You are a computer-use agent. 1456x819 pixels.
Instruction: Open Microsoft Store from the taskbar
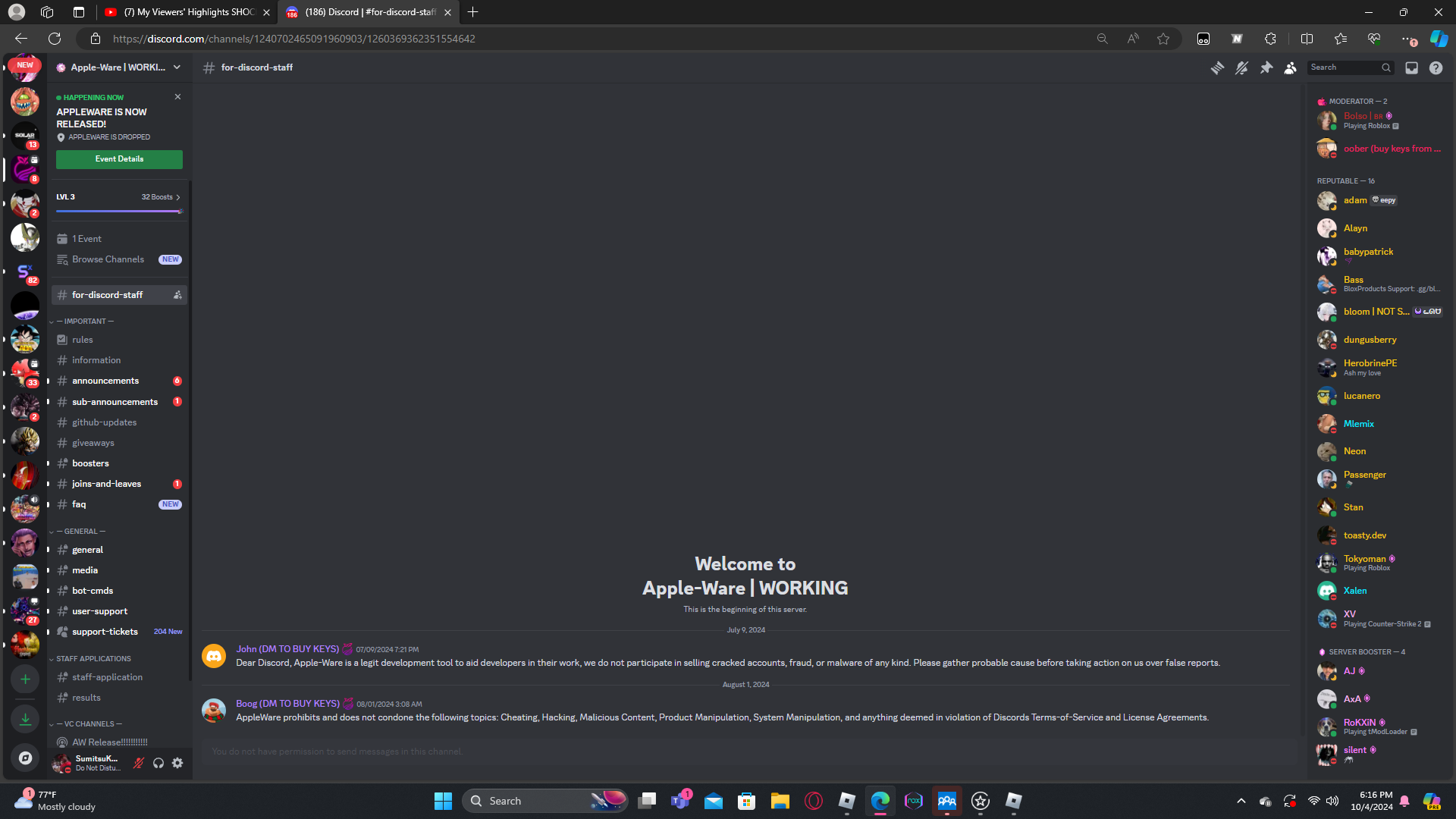point(747,801)
